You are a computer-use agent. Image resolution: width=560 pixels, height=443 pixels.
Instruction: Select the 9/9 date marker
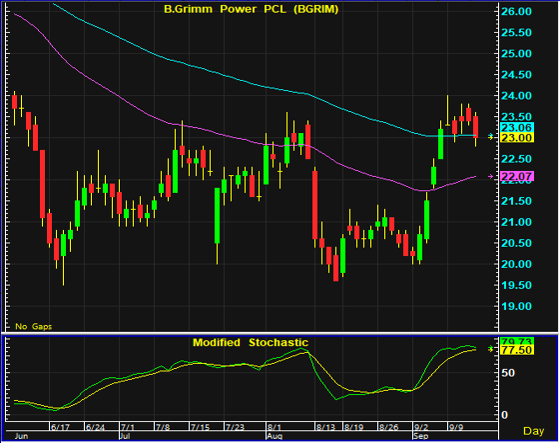456,427
